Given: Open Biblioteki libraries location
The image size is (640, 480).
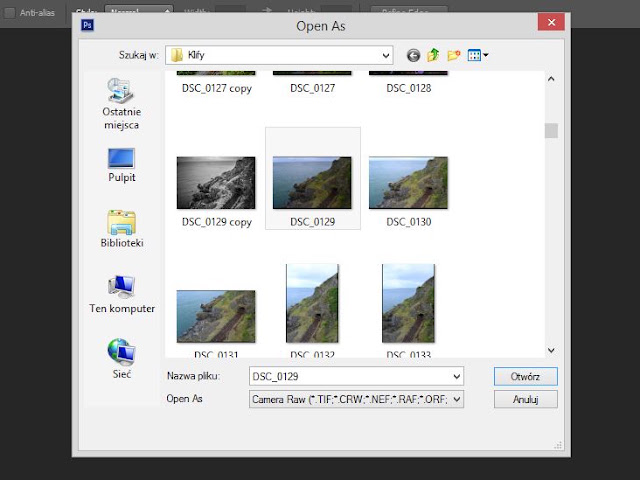Looking at the screenshot, I should (x=122, y=229).
